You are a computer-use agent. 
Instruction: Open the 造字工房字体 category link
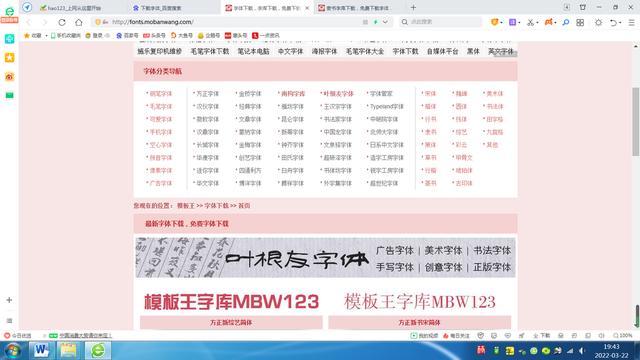[386, 158]
